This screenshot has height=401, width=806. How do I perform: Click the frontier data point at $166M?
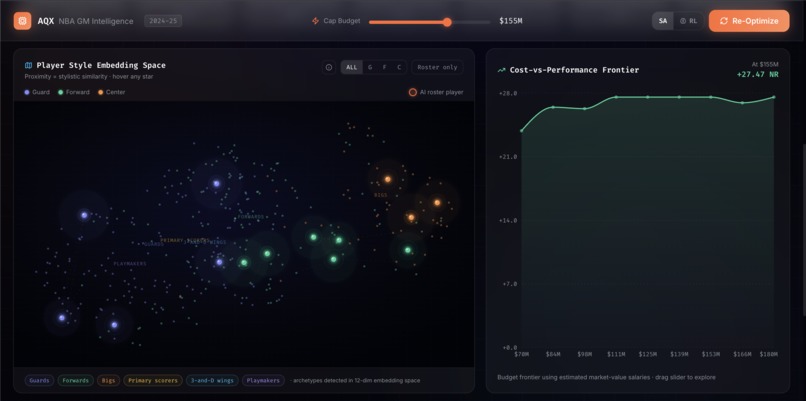coord(742,103)
